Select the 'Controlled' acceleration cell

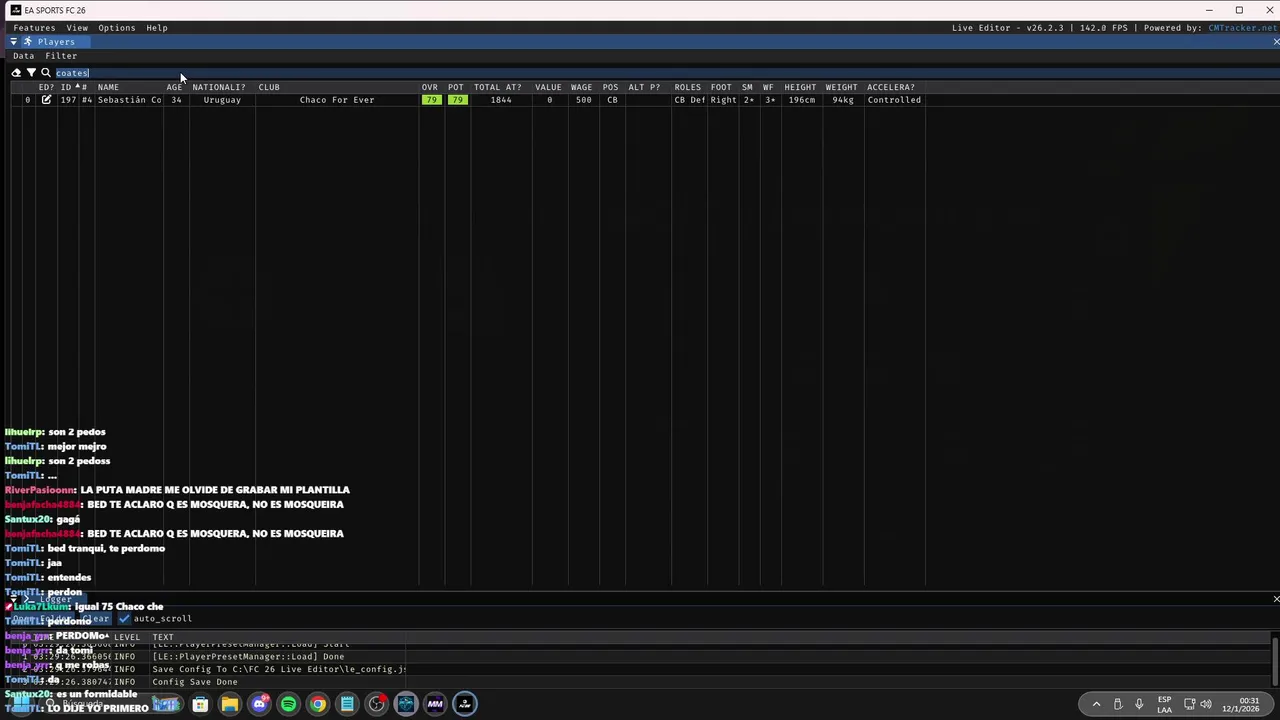tap(894, 100)
